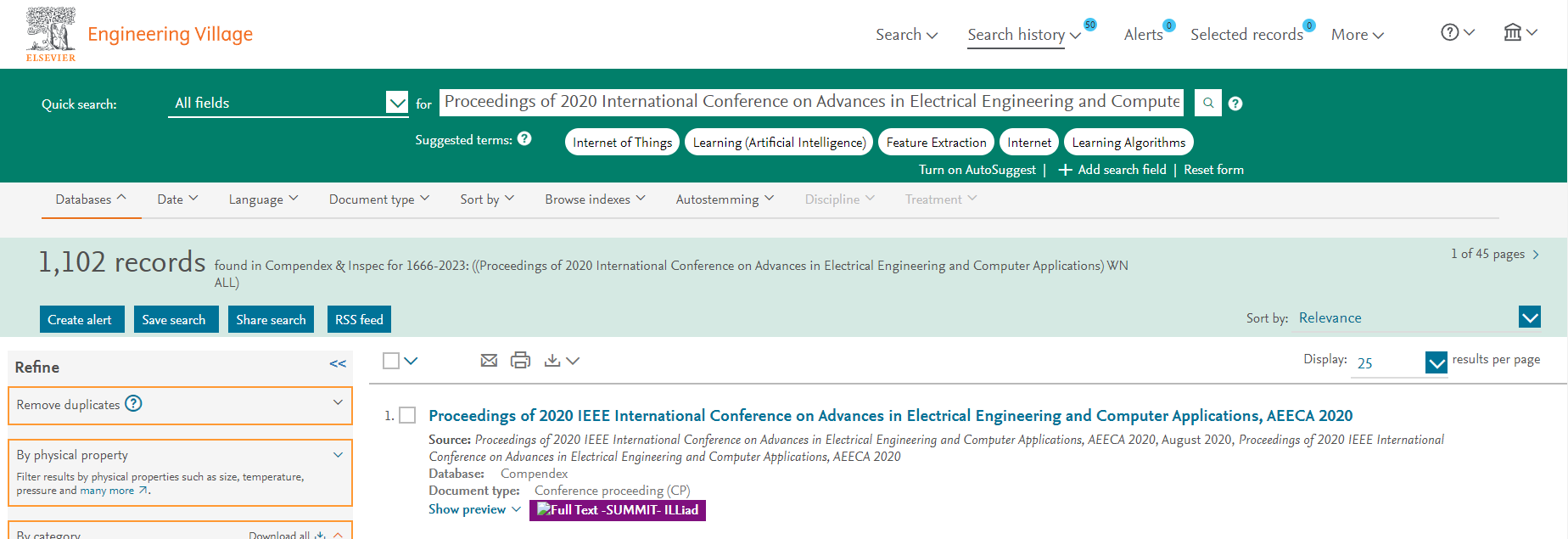This screenshot has width=1568, height=539.
Task: Open the AEECA 2020 proceedings title link
Action: 890,416
